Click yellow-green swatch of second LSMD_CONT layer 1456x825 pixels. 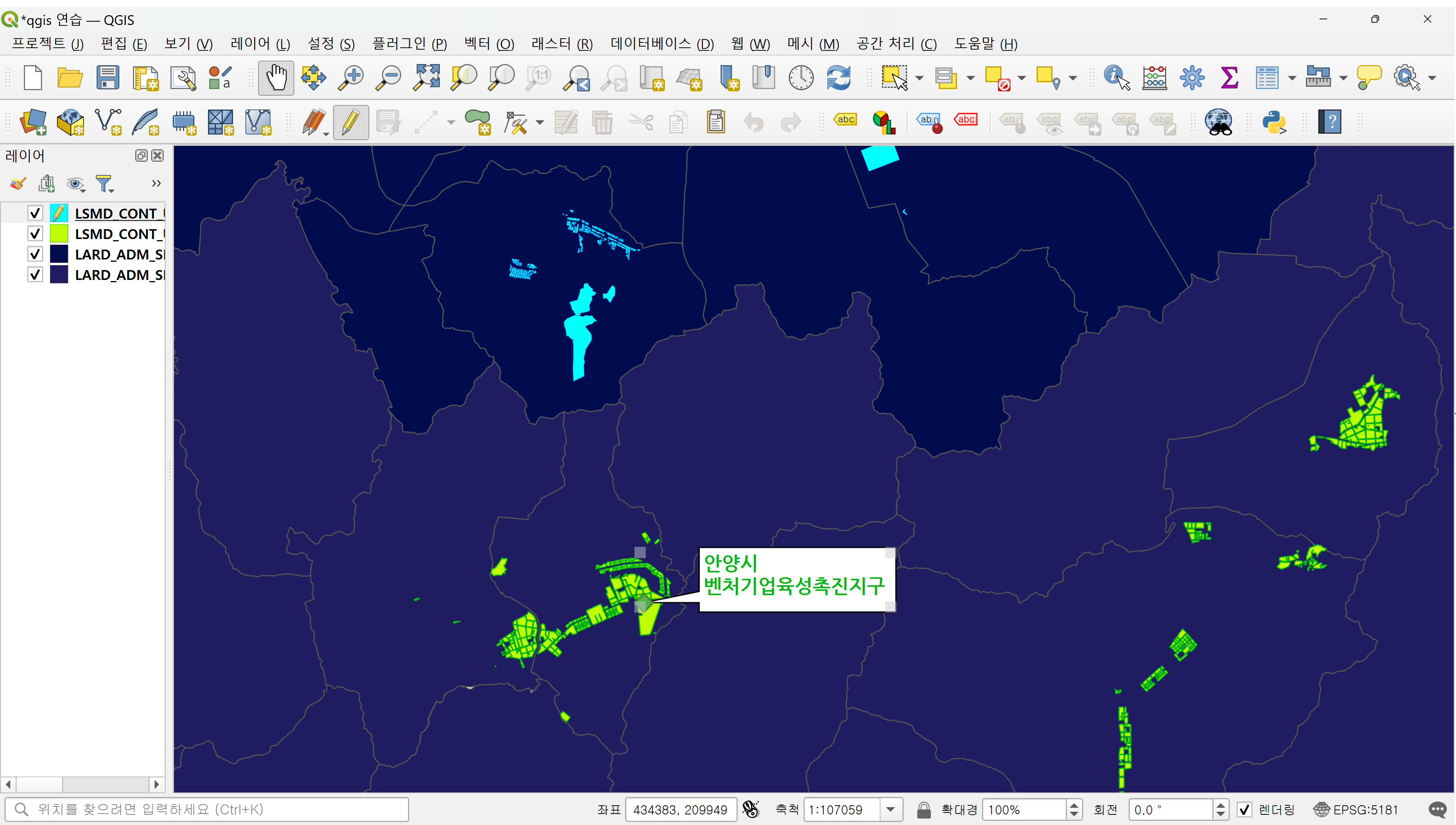point(59,233)
